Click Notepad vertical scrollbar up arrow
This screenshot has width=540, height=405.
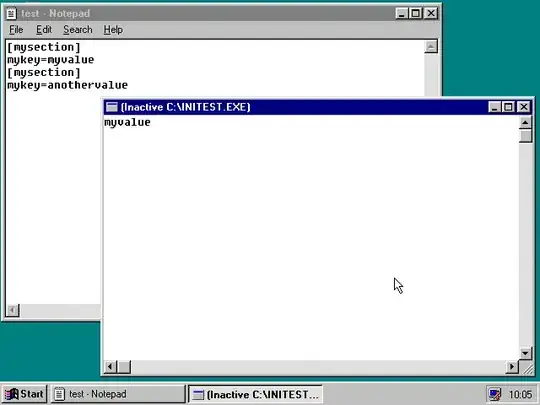(431, 47)
